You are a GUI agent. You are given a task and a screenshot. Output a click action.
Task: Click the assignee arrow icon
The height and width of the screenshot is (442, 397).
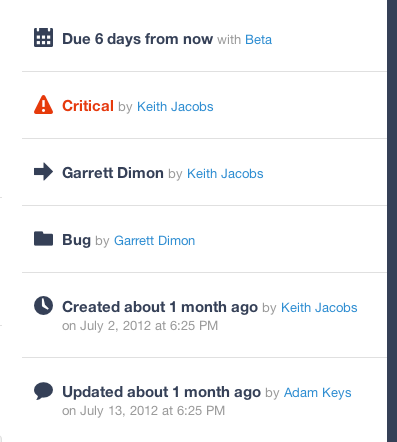tap(43, 172)
